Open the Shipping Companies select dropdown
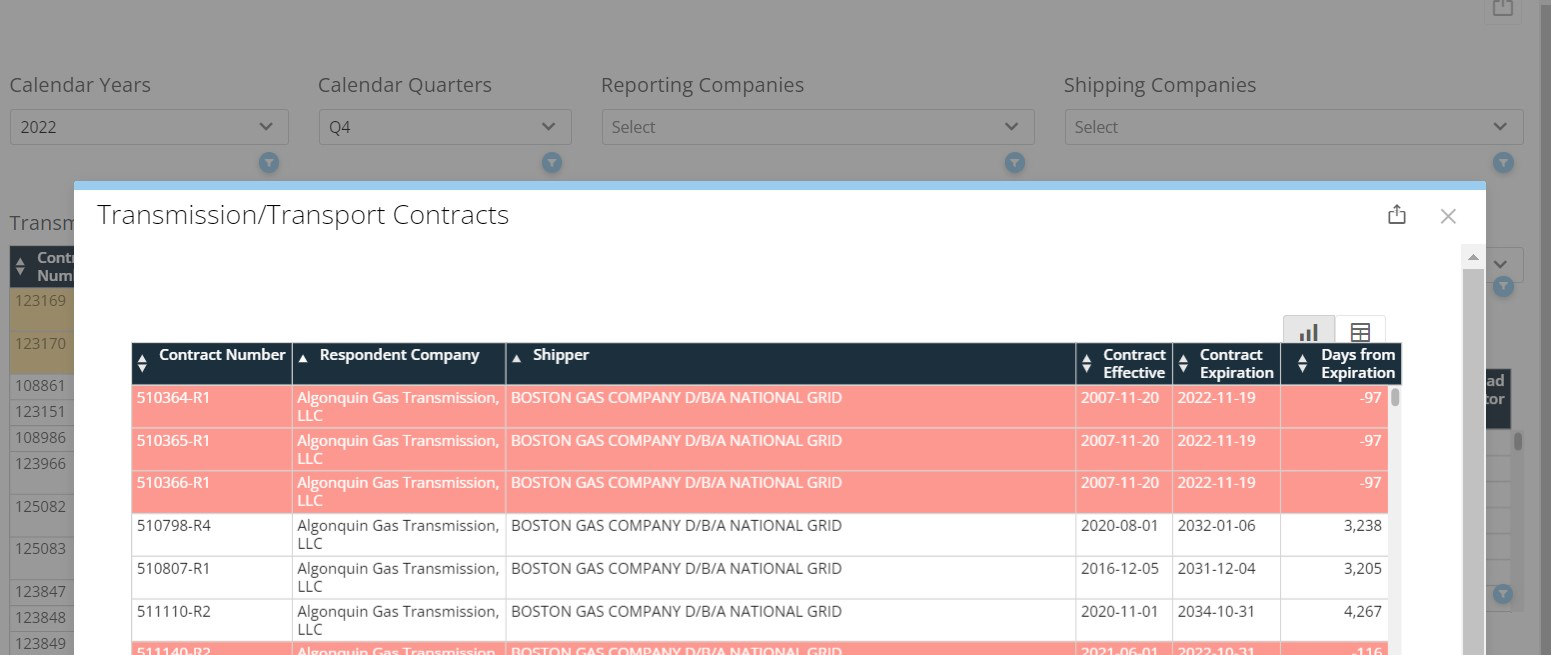Image resolution: width=1551 pixels, height=655 pixels. [1294, 127]
